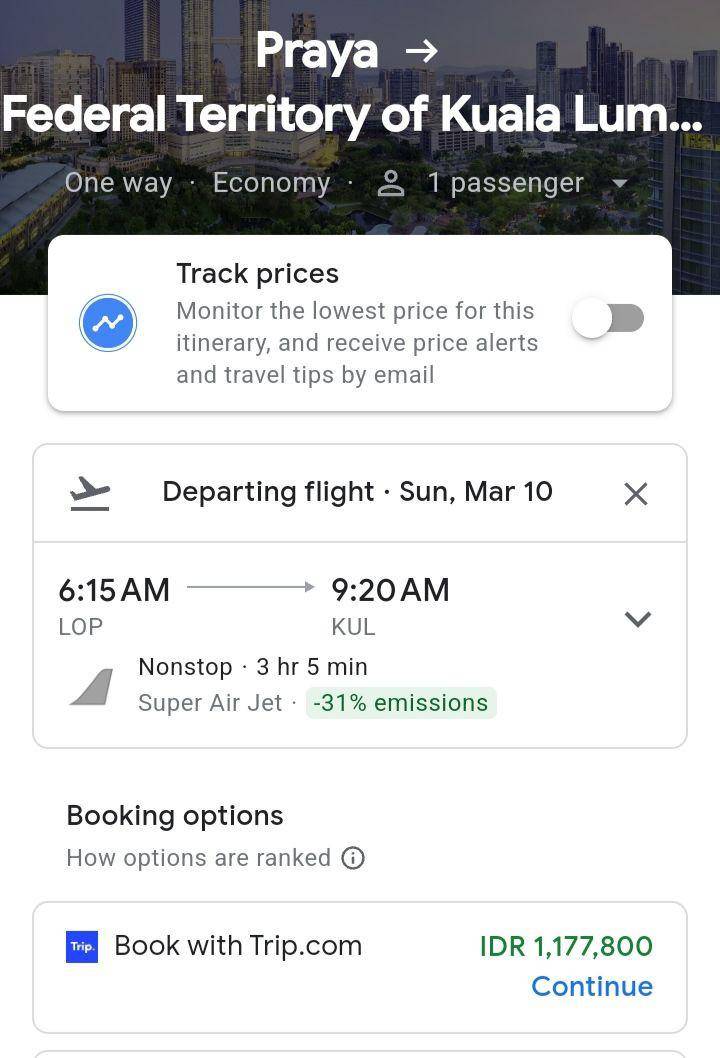Continue booking with Trip.com

(x=592, y=986)
